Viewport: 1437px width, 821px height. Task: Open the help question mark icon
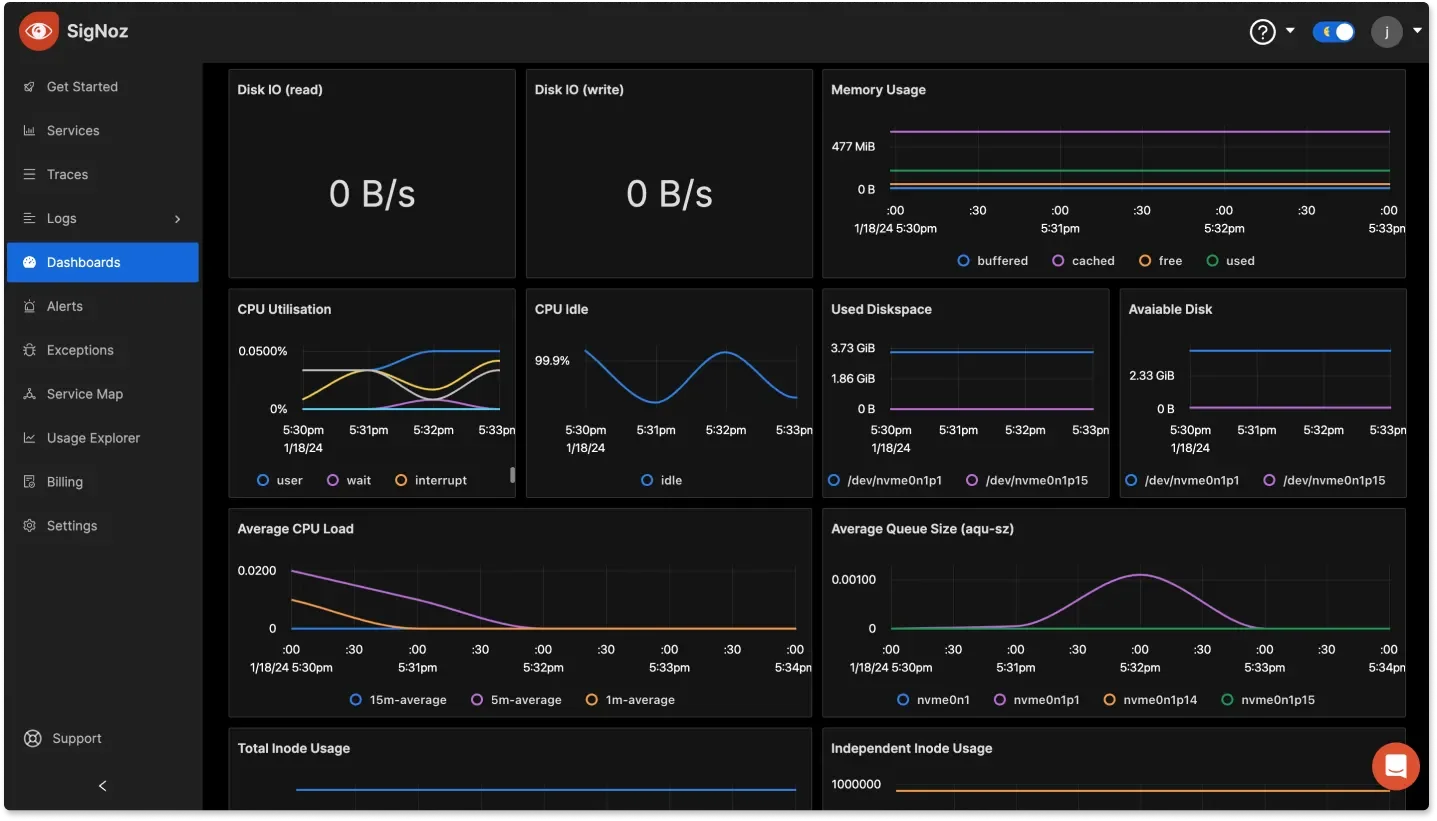coord(1261,31)
